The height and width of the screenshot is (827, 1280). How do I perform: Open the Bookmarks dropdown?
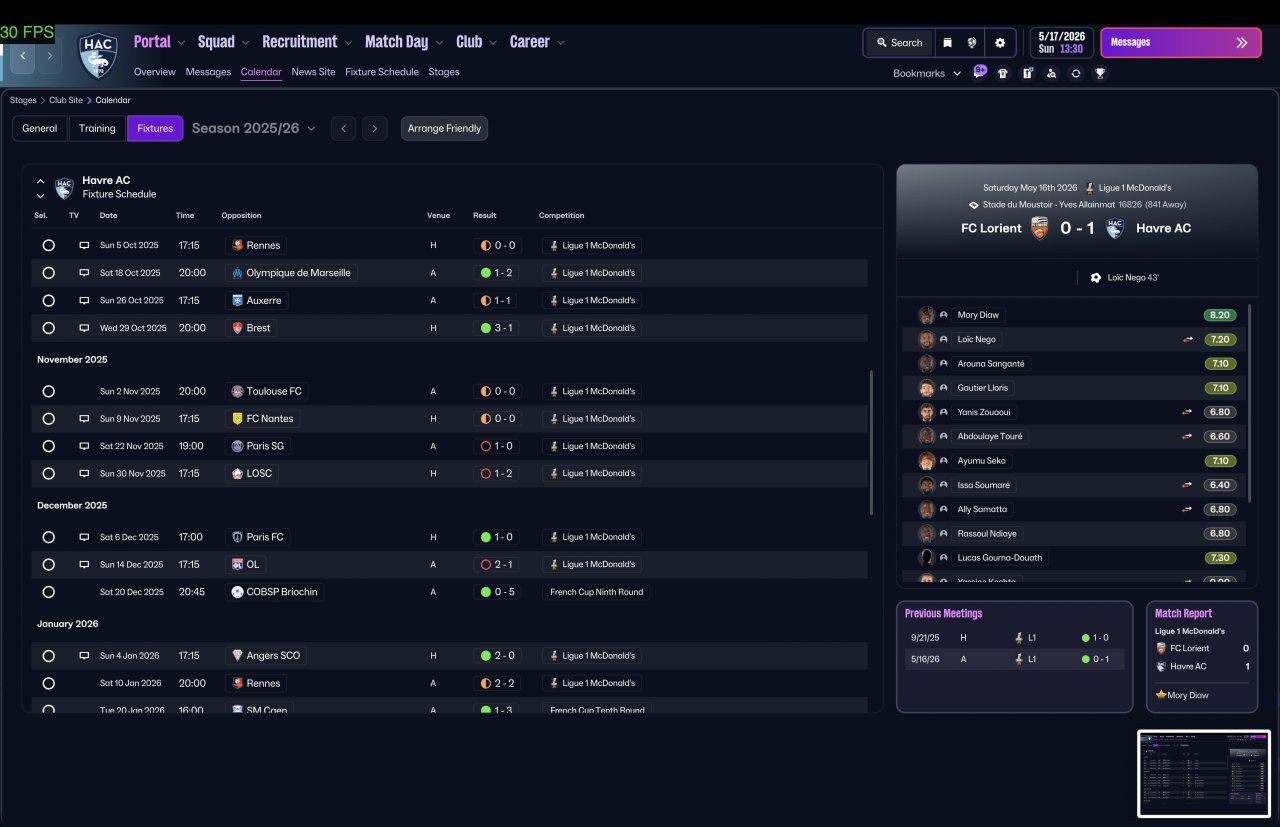coord(927,73)
